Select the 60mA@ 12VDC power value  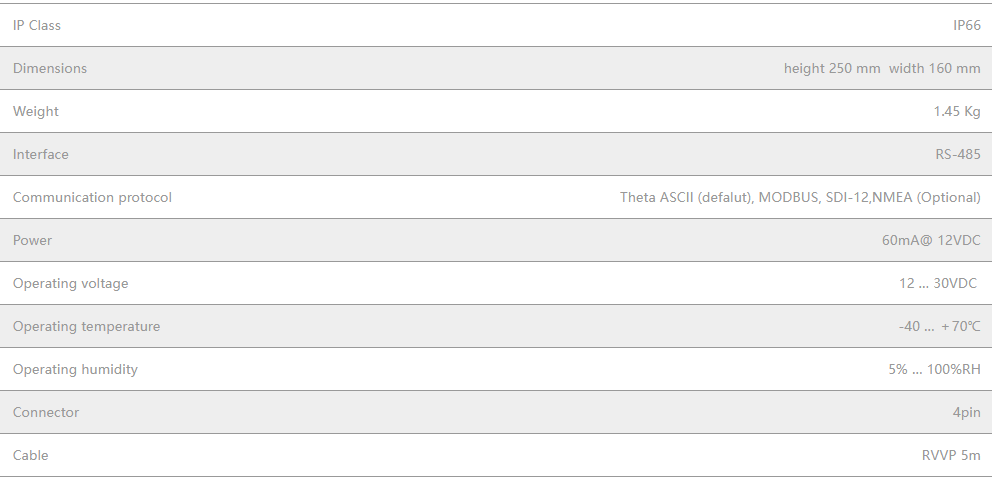point(931,240)
